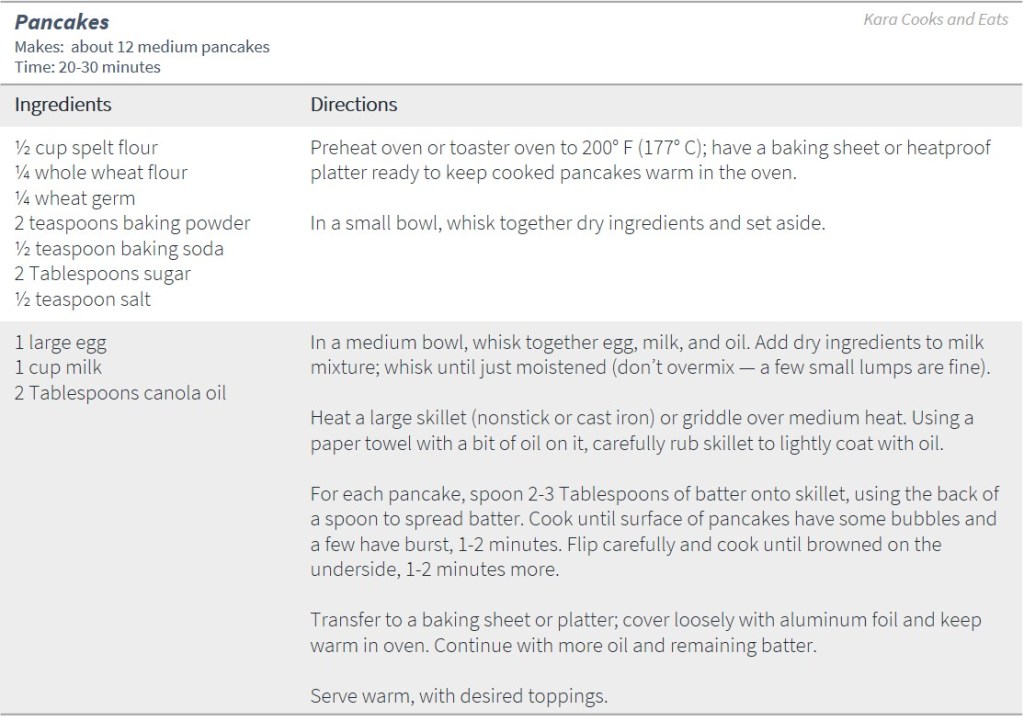Select the Ingredients column header

coord(63,104)
